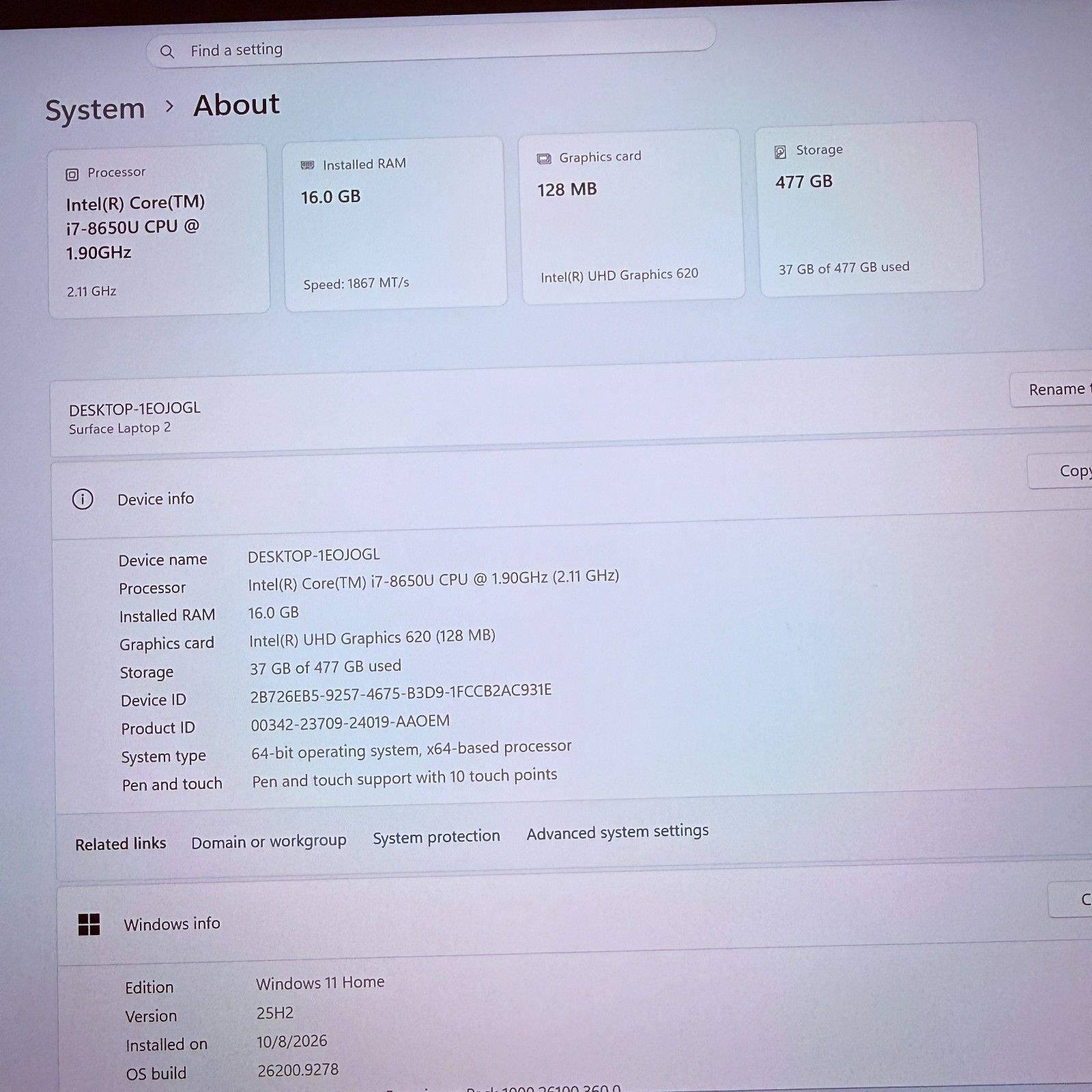Viewport: 1092px width, 1092px height.
Task: Click Intel(R) UHD Graphics 620 in card
Action: 620,275
